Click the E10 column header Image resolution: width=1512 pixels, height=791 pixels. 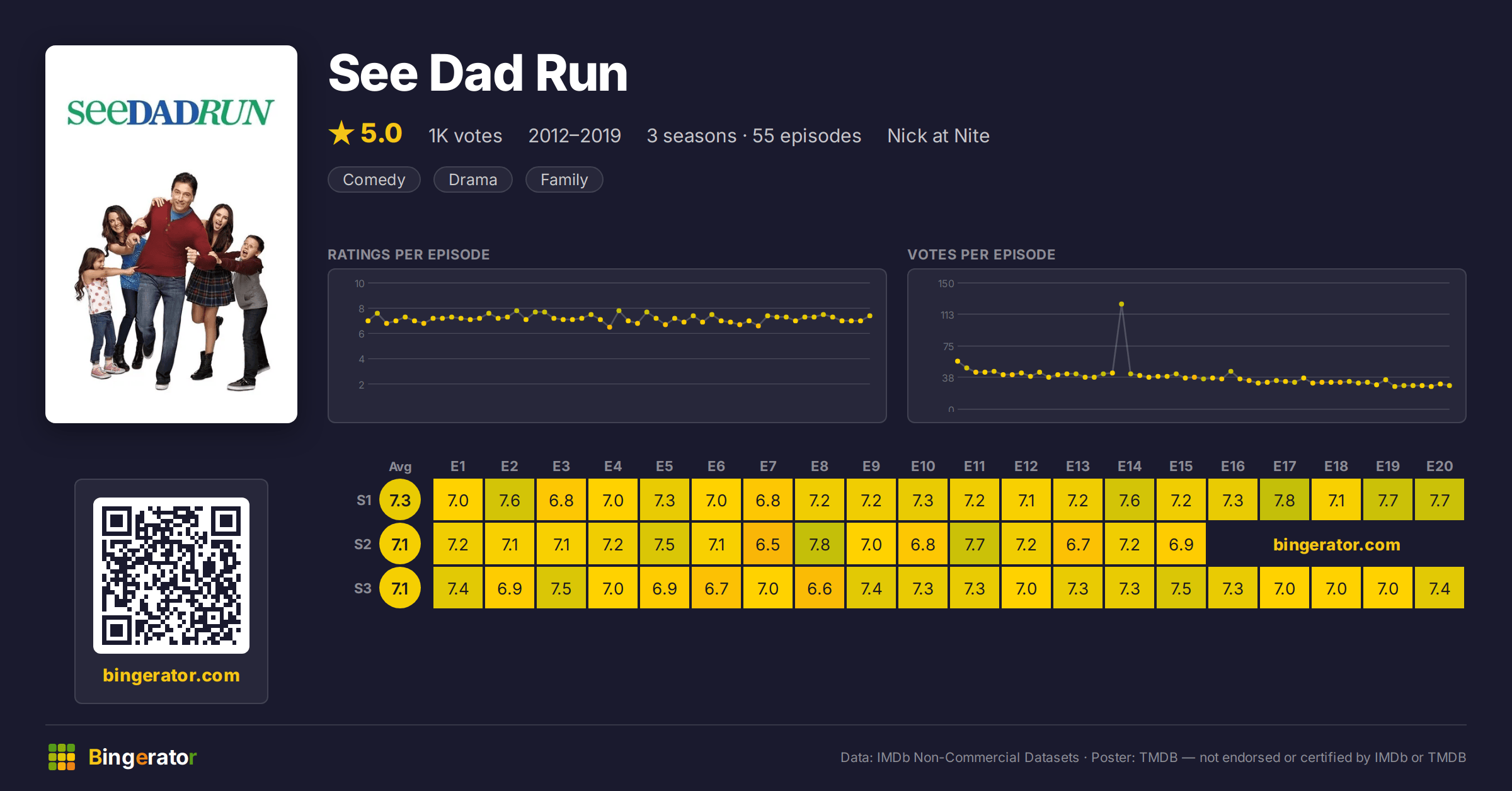pos(923,466)
